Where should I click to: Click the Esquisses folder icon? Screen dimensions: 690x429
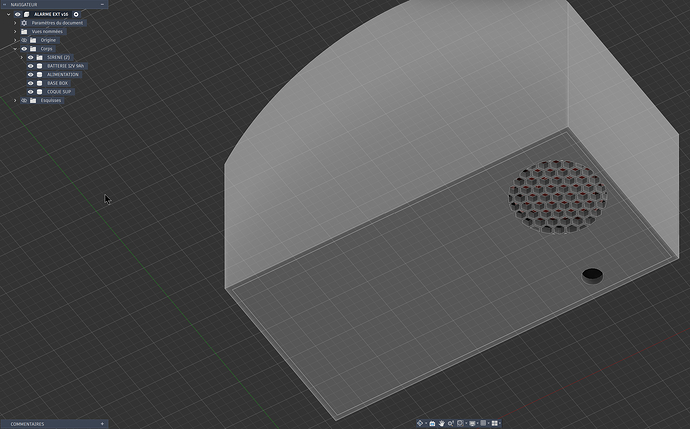(x=33, y=100)
